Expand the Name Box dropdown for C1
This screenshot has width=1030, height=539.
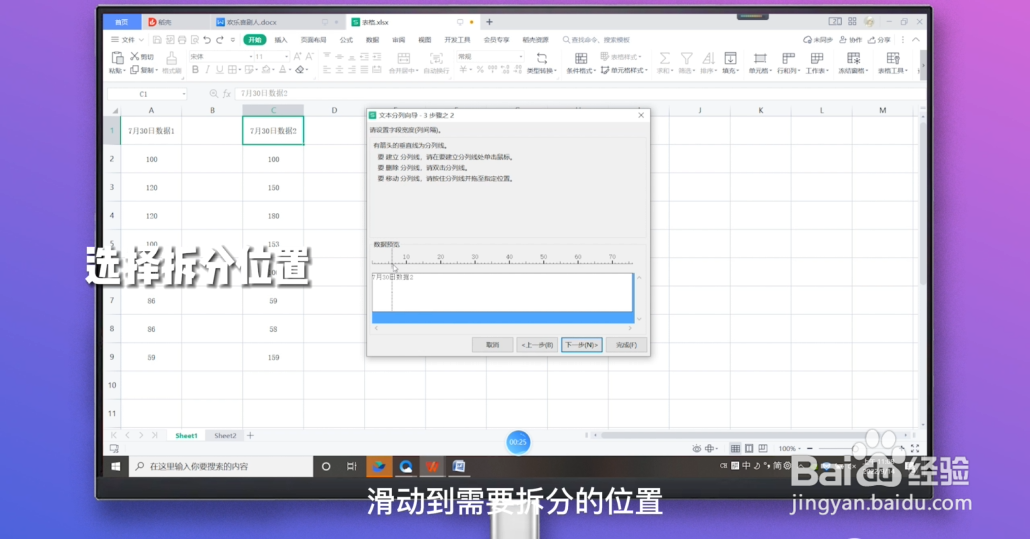(x=183, y=94)
